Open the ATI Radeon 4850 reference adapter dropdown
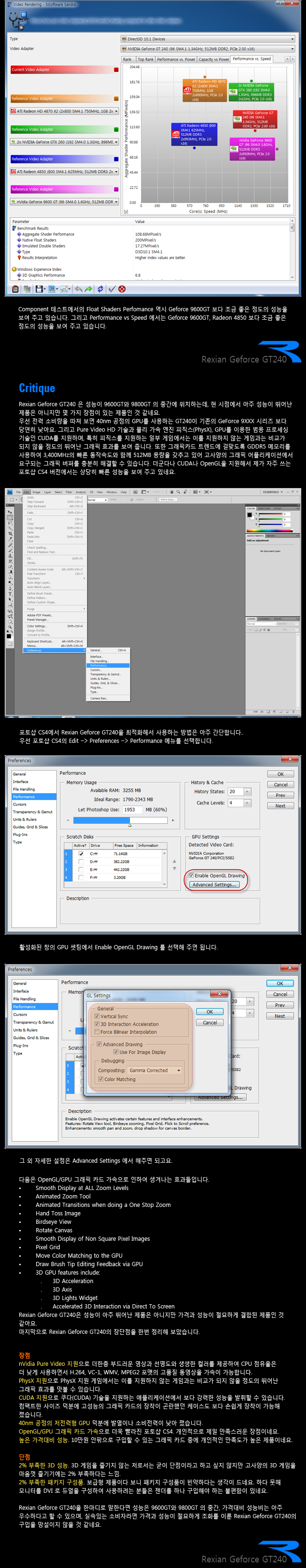Image resolution: width=306 pixels, height=1568 pixels. tap(64, 172)
